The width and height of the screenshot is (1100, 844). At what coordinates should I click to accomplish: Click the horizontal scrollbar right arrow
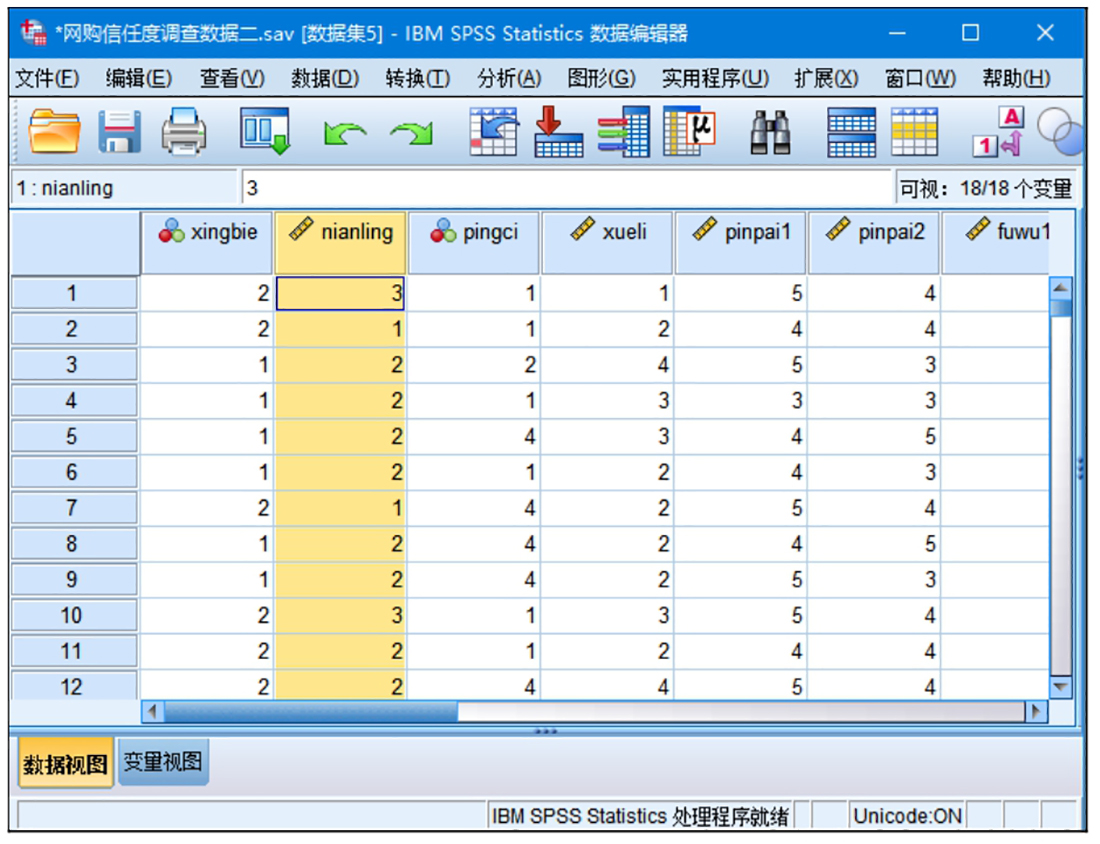tap(1037, 712)
